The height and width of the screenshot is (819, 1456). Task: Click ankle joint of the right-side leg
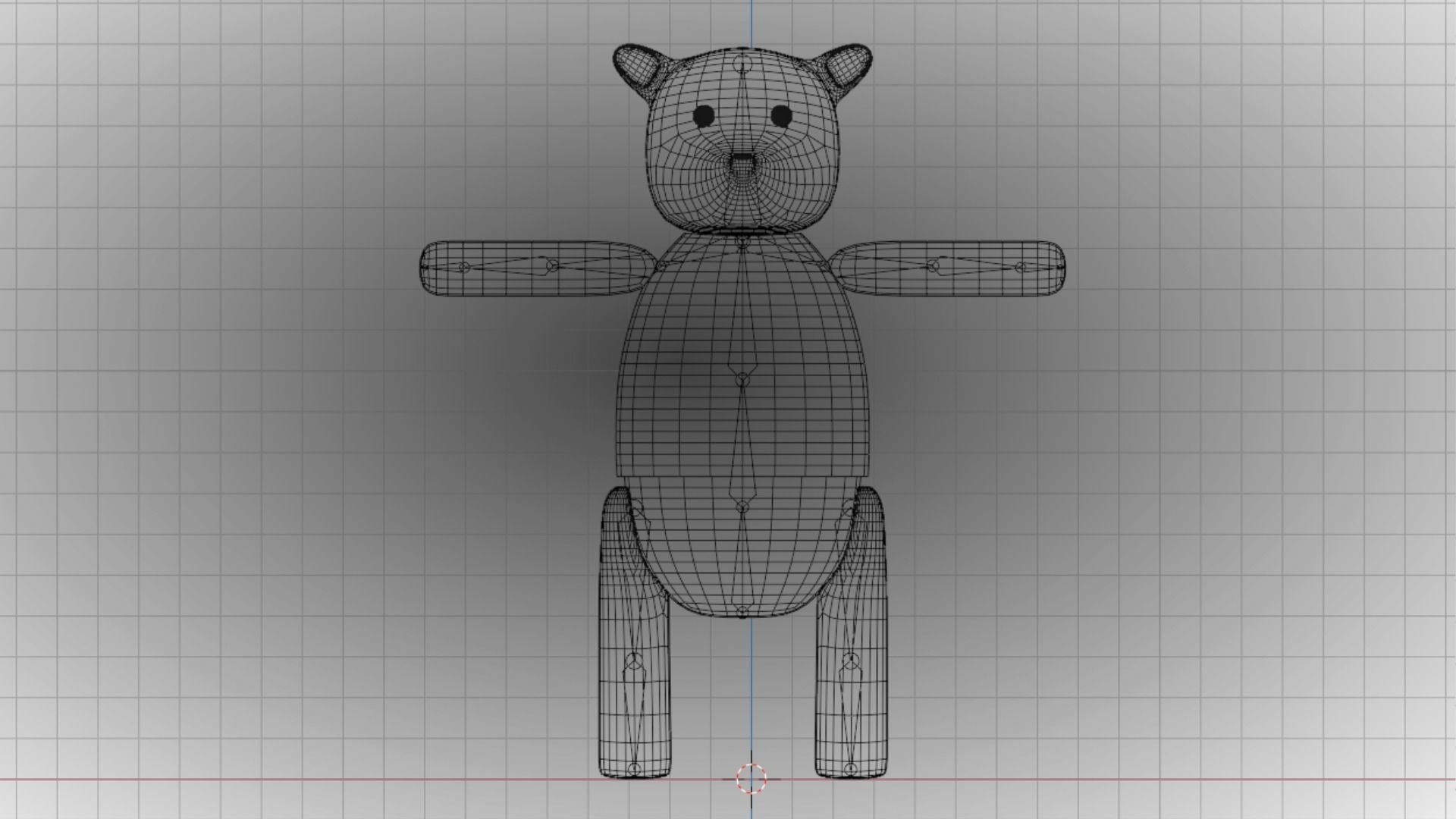(851, 770)
